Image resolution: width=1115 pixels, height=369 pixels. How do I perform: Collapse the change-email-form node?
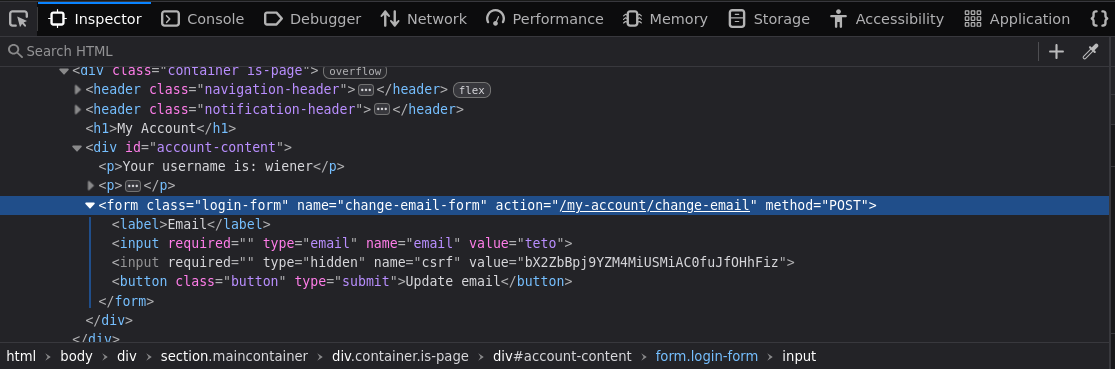pos(90,205)
